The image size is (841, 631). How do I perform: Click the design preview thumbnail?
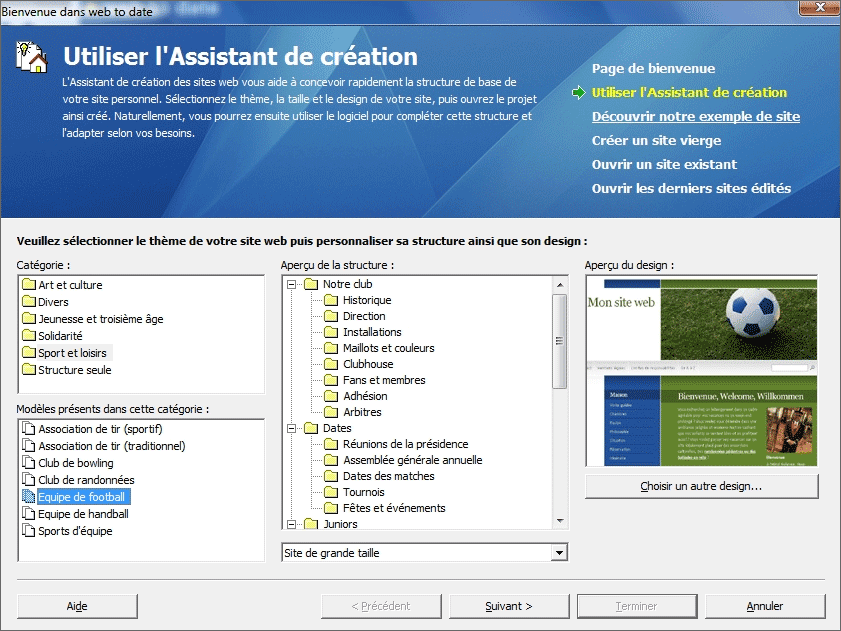click(x=701, y=372)
